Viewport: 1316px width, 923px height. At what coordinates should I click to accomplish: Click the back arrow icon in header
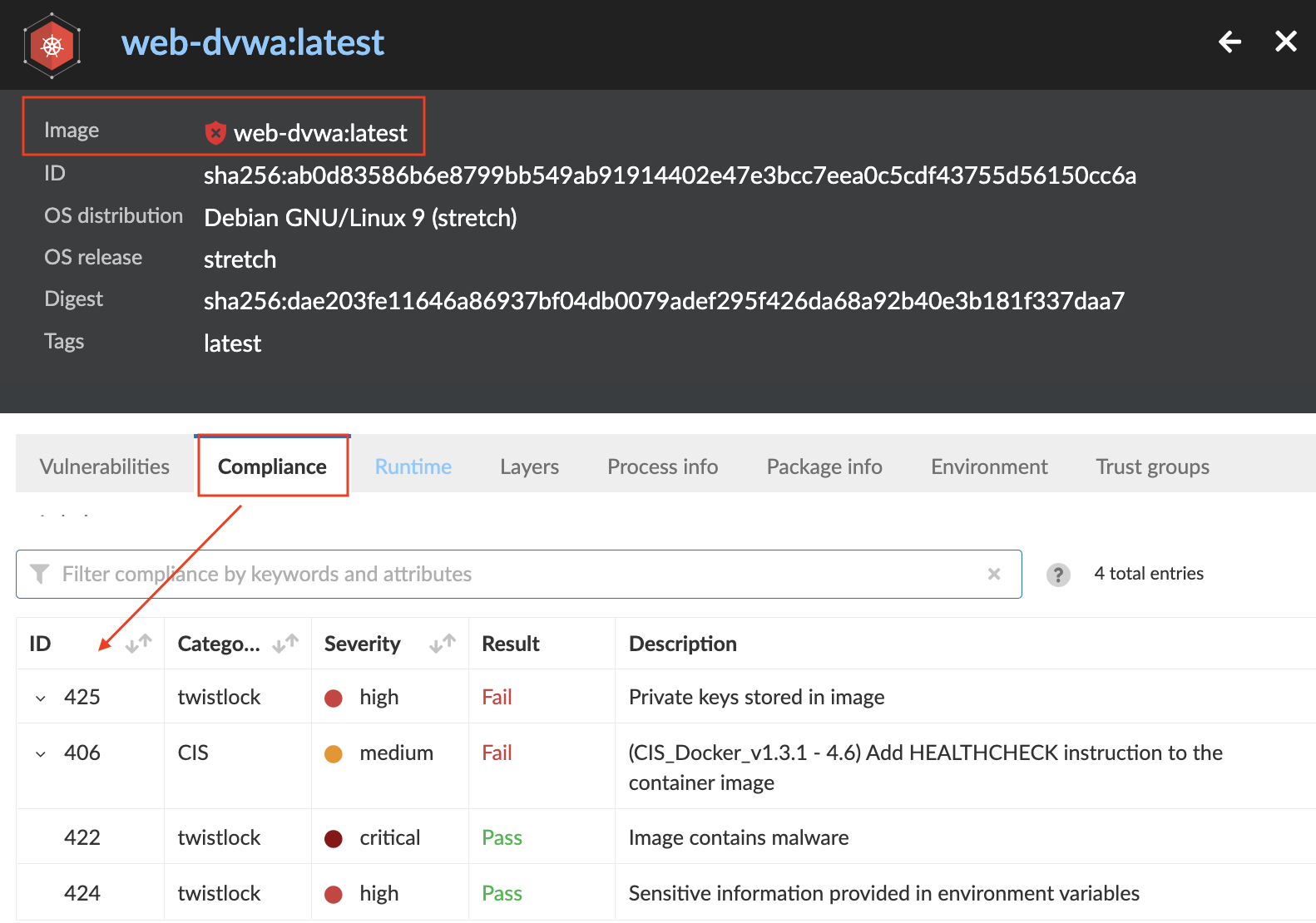point(1229,42)
